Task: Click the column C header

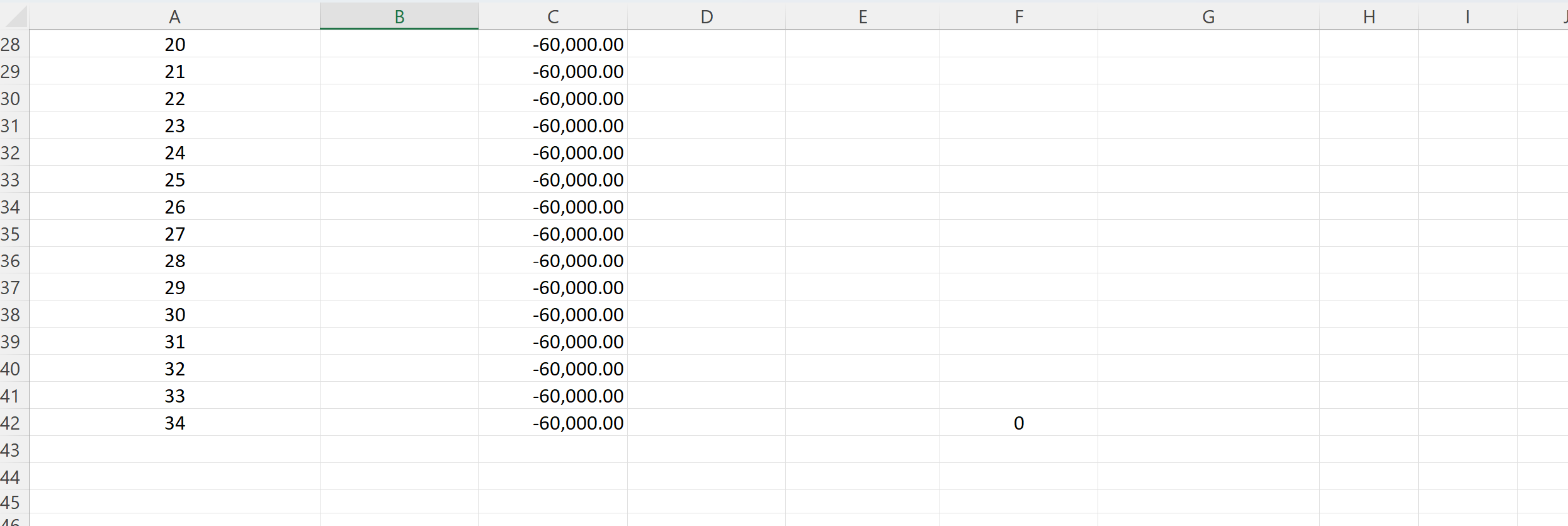Action: [x=553, y=16]
